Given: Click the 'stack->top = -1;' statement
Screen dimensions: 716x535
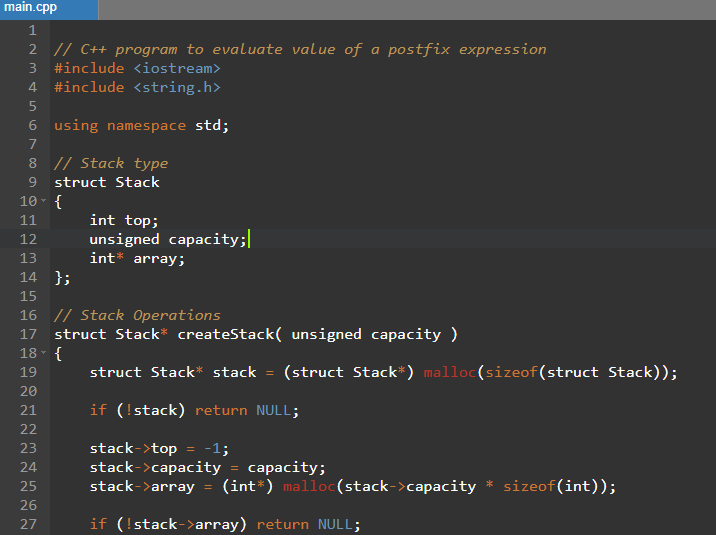Looking at the screenshot, I should [x=160, y=448].
